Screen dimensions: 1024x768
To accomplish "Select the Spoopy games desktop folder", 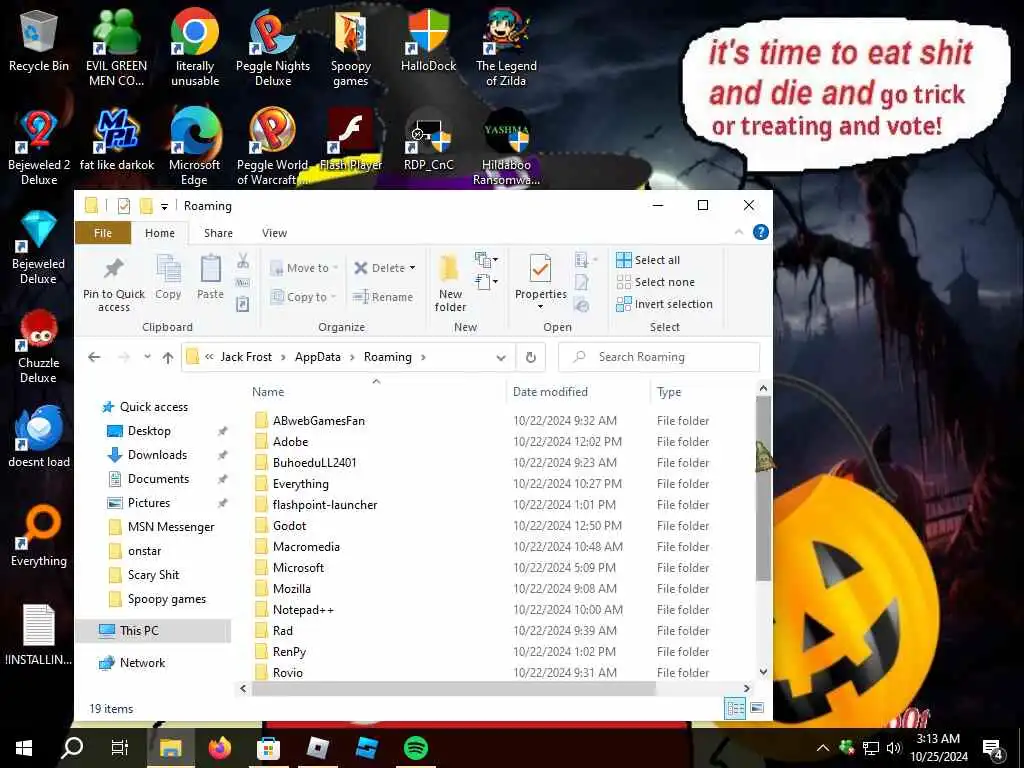I will click(351, 47).
